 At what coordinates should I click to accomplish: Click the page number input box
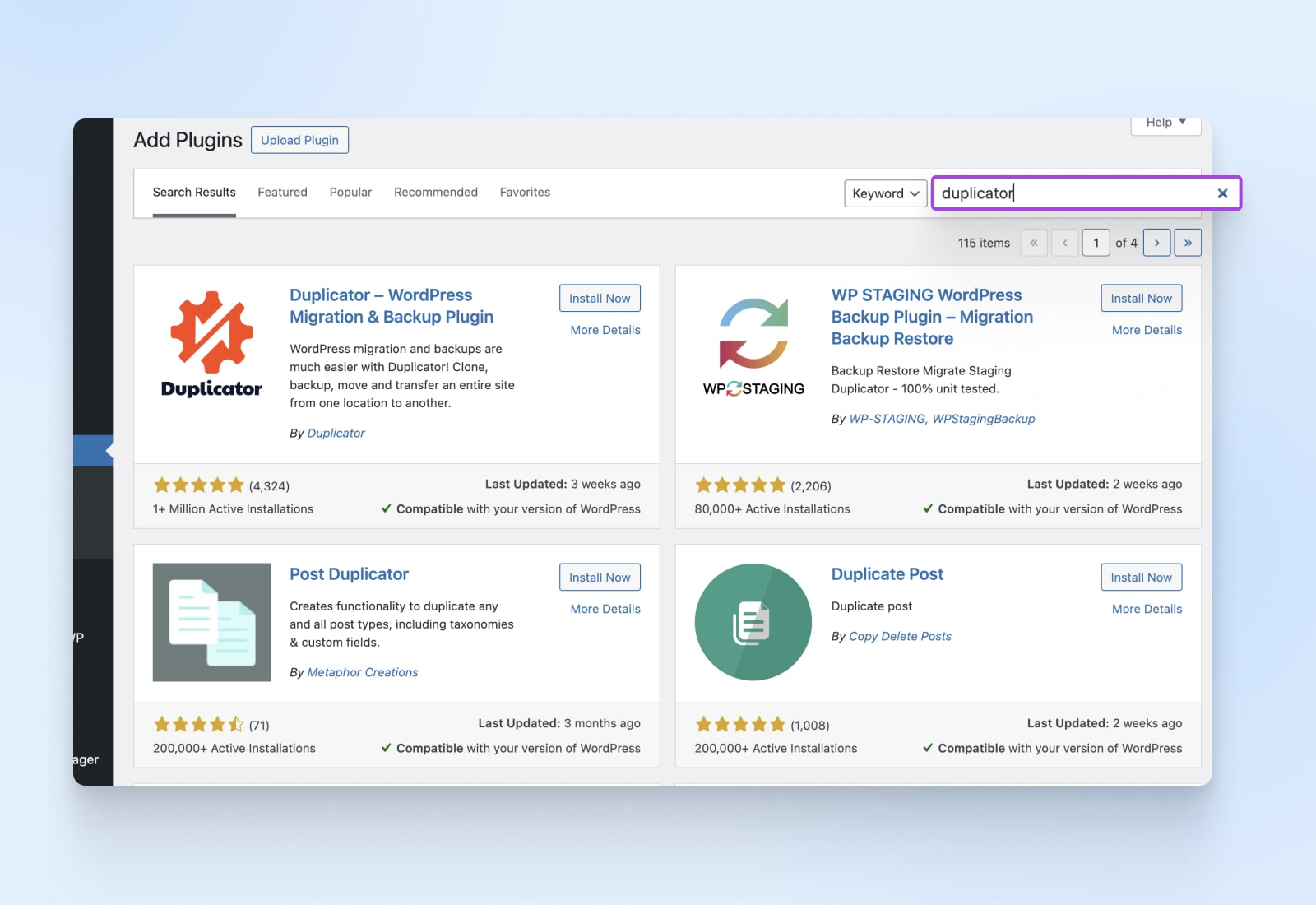tap(1096, 242)
